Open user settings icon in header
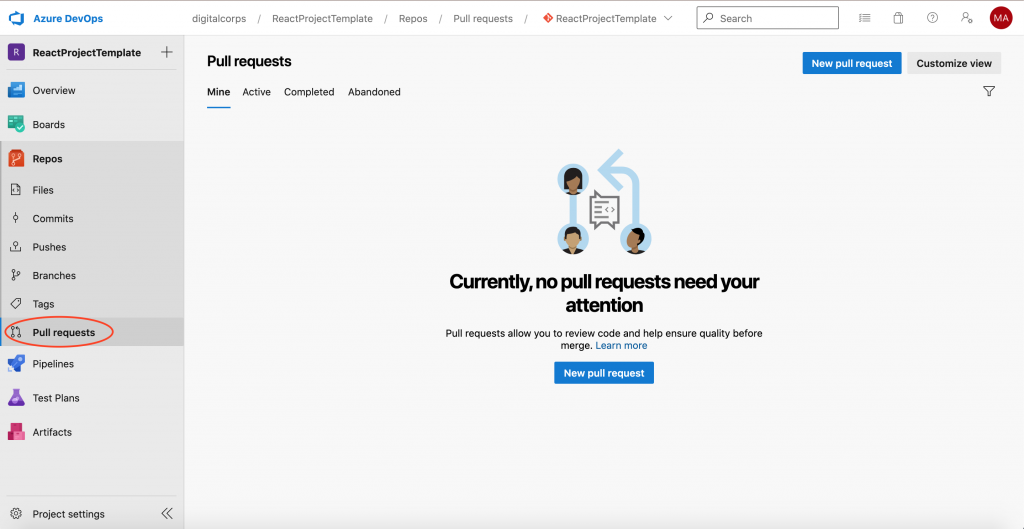Screen dimensions: 1024x529 (965, 18)
